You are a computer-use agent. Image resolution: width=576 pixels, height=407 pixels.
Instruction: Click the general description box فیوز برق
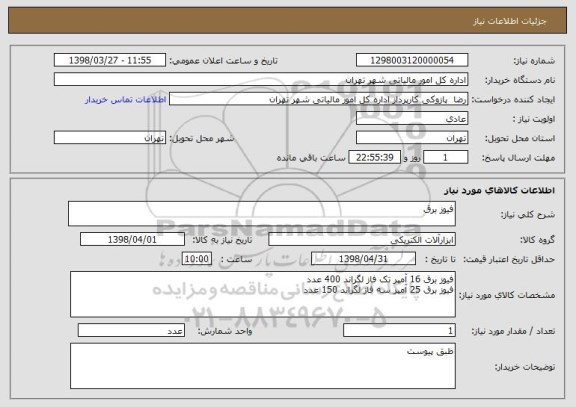(x=262, y=213)
